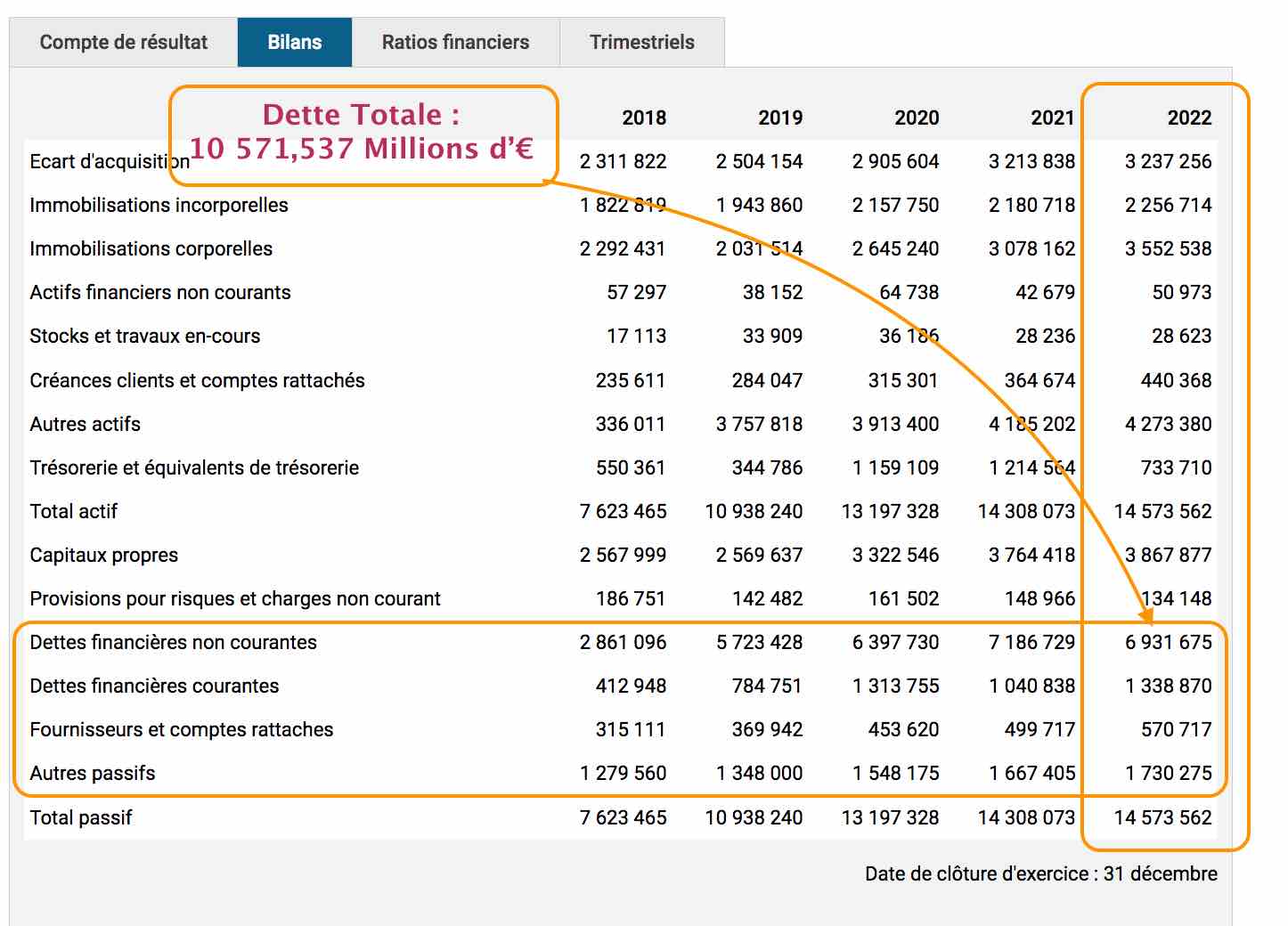Select 2019 Fournisseurs value 369 942
1288x926 pixels.
click(x=767, y=729)
